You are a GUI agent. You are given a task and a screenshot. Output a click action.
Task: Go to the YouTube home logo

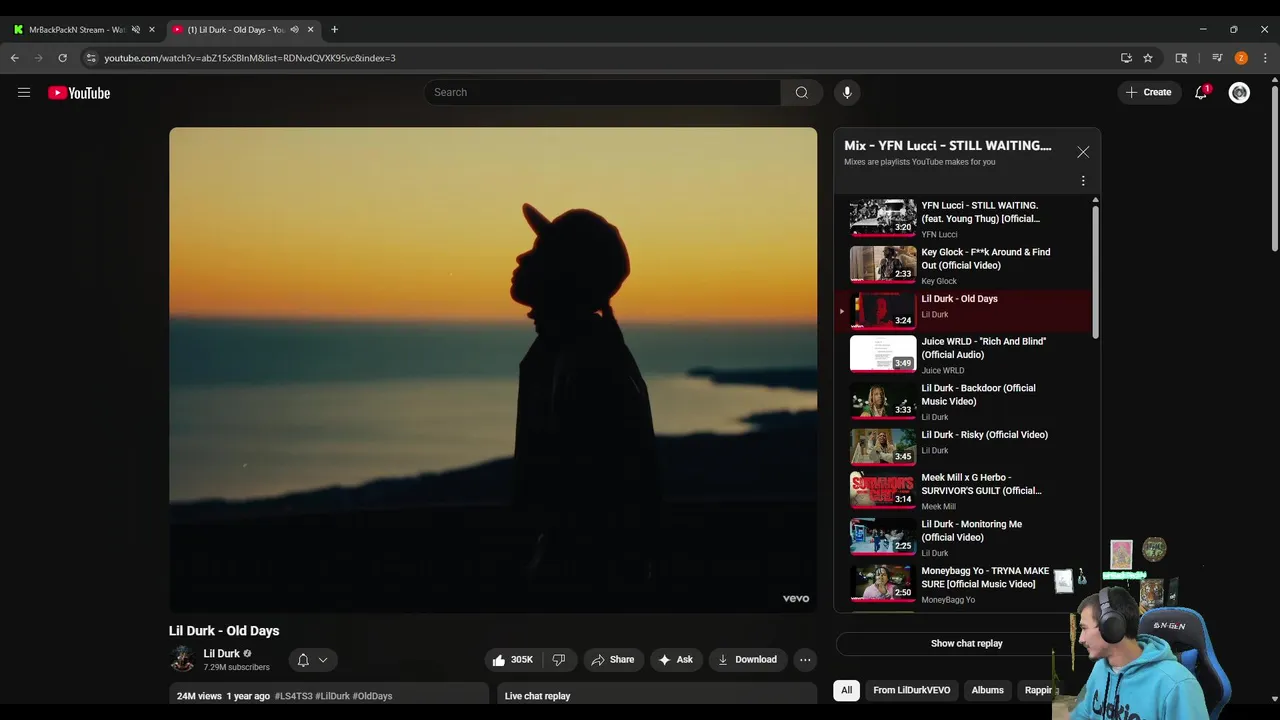coord(79,93)
